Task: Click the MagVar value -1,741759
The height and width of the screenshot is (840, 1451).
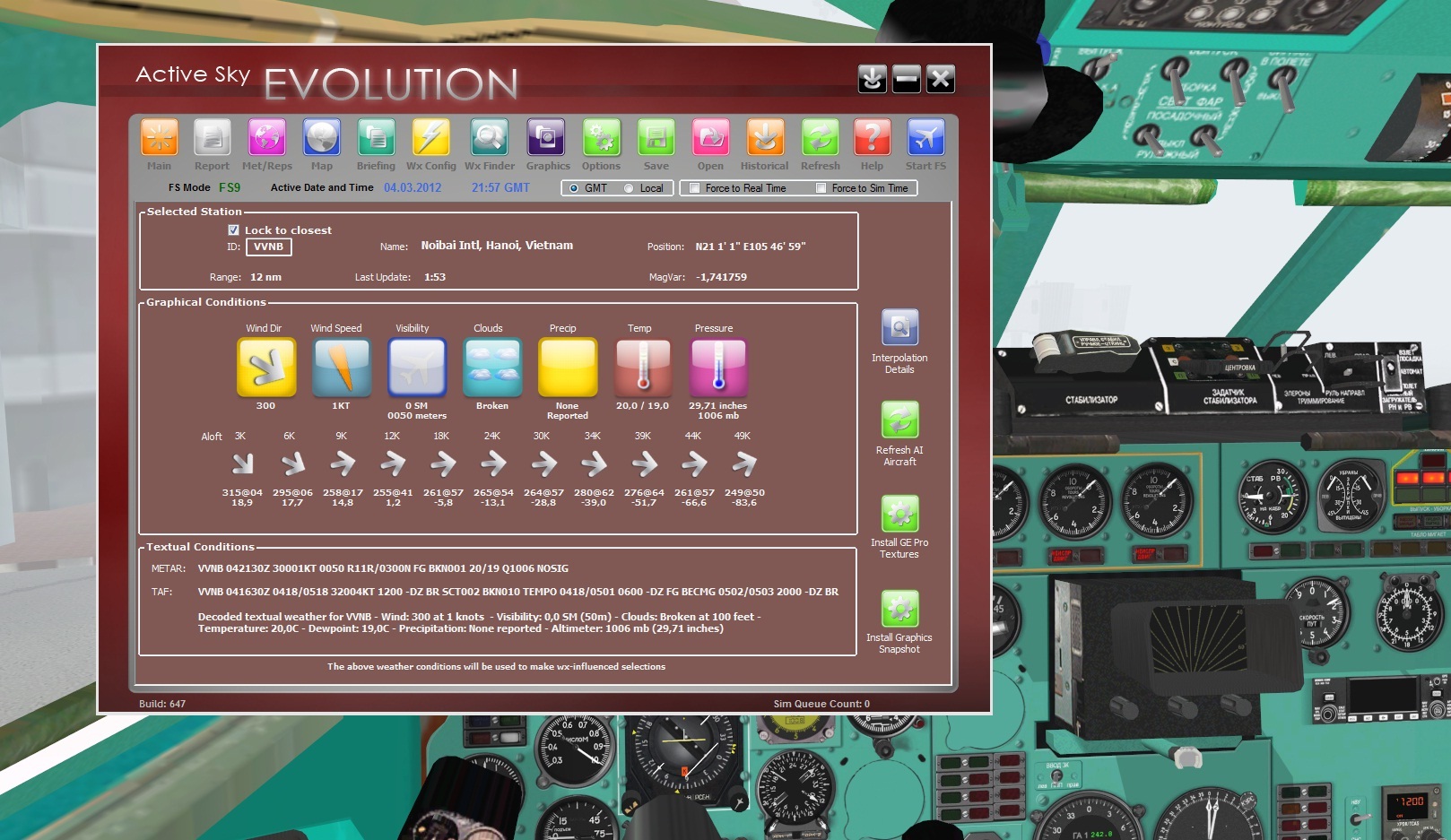Action: coord(721,277)
